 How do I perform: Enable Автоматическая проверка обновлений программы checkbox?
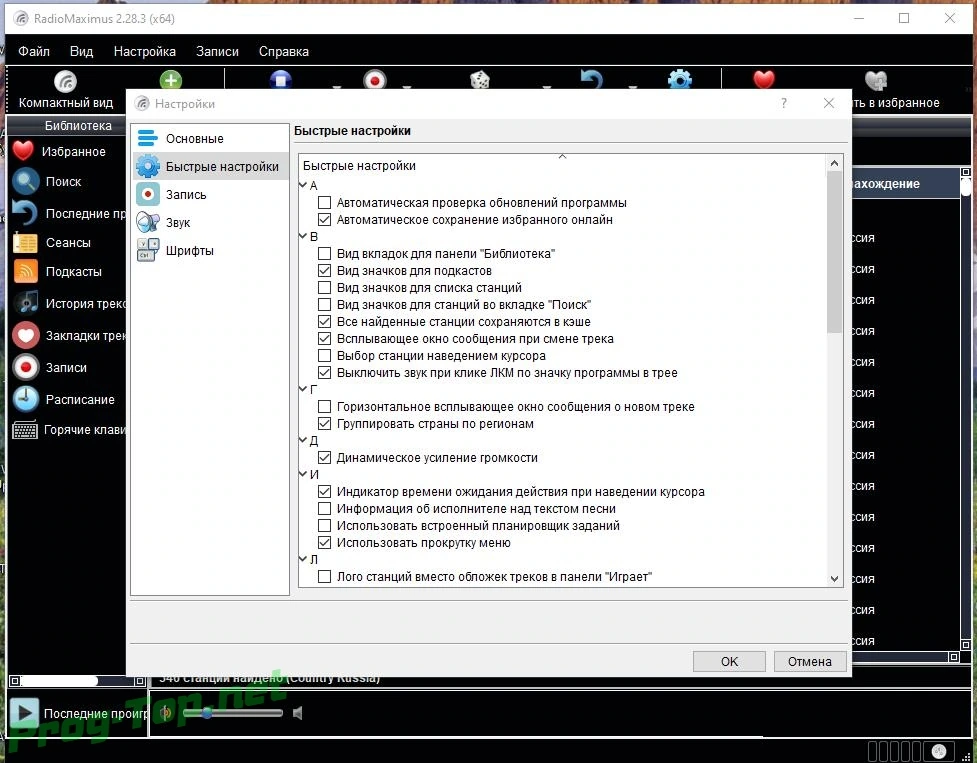coord(324,202)
